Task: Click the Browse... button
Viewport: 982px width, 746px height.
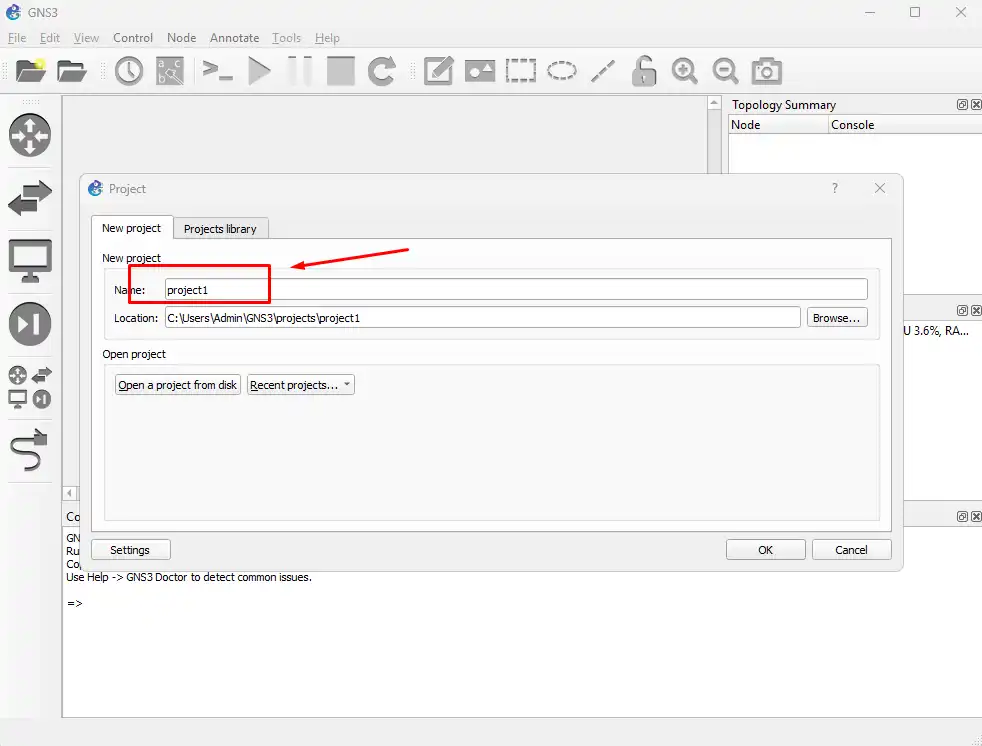Action: (x=837, y=318)
